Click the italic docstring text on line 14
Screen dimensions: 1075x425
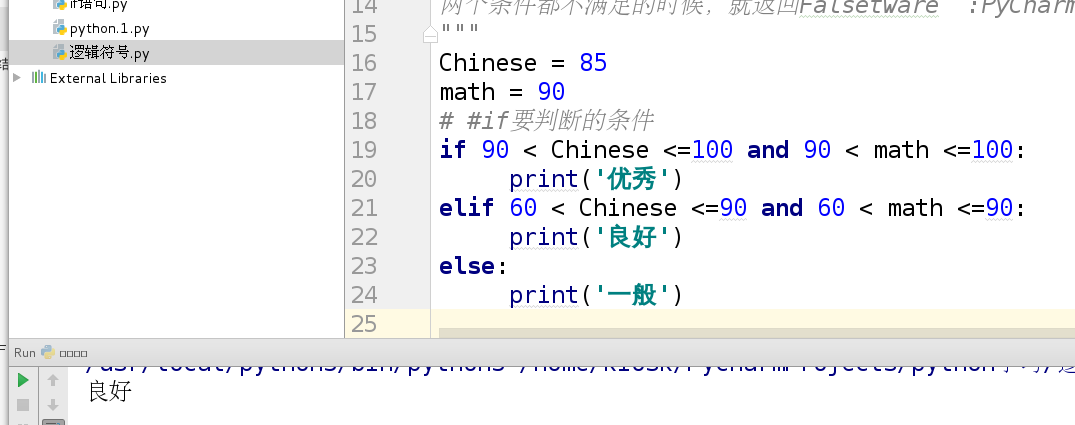point(757,7)
